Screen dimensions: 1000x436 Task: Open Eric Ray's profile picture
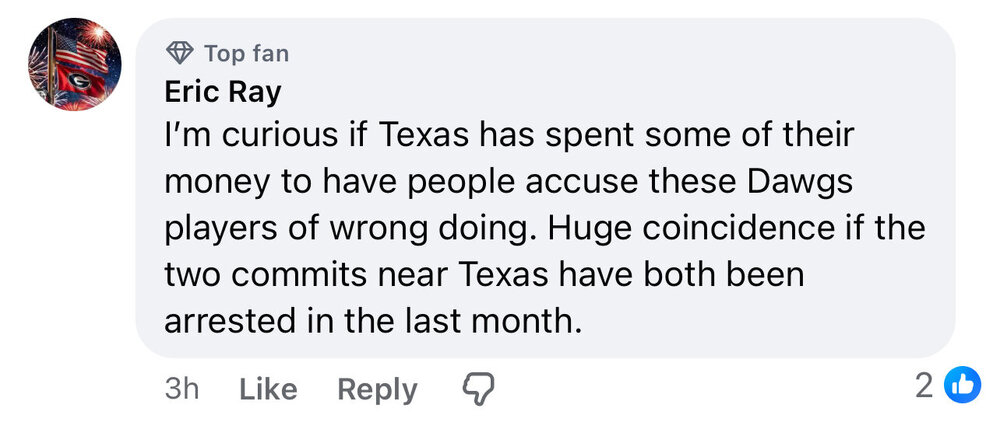point(73,64)
